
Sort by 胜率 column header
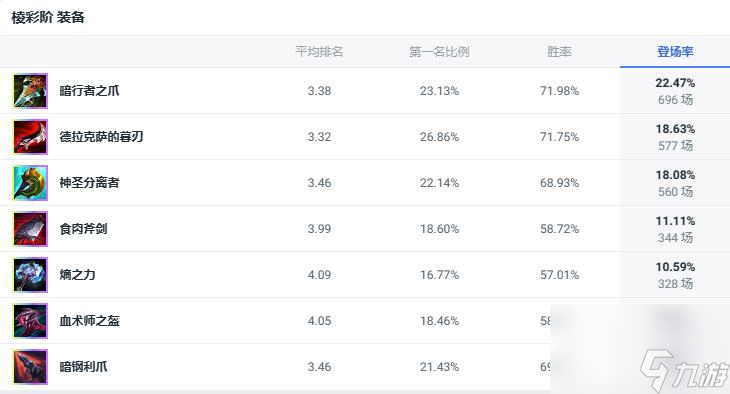tap(559, 51)
